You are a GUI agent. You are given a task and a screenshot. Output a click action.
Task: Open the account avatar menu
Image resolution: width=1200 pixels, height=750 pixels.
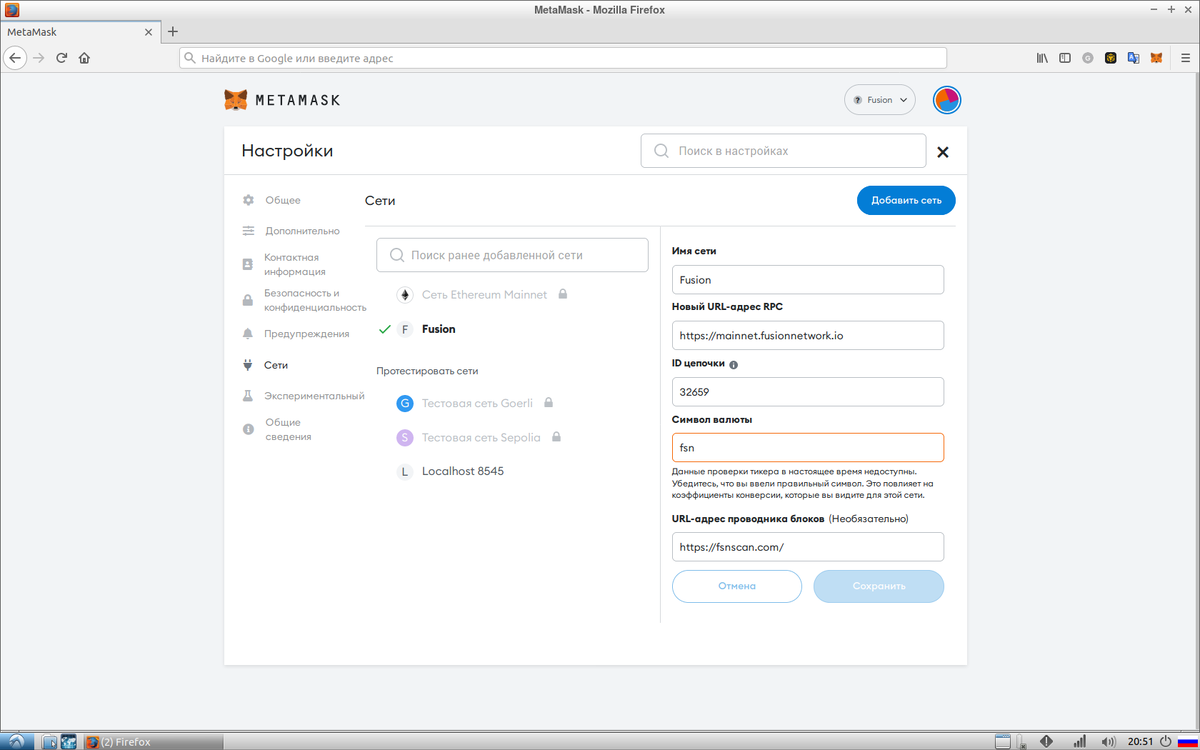tap(947, 100)
